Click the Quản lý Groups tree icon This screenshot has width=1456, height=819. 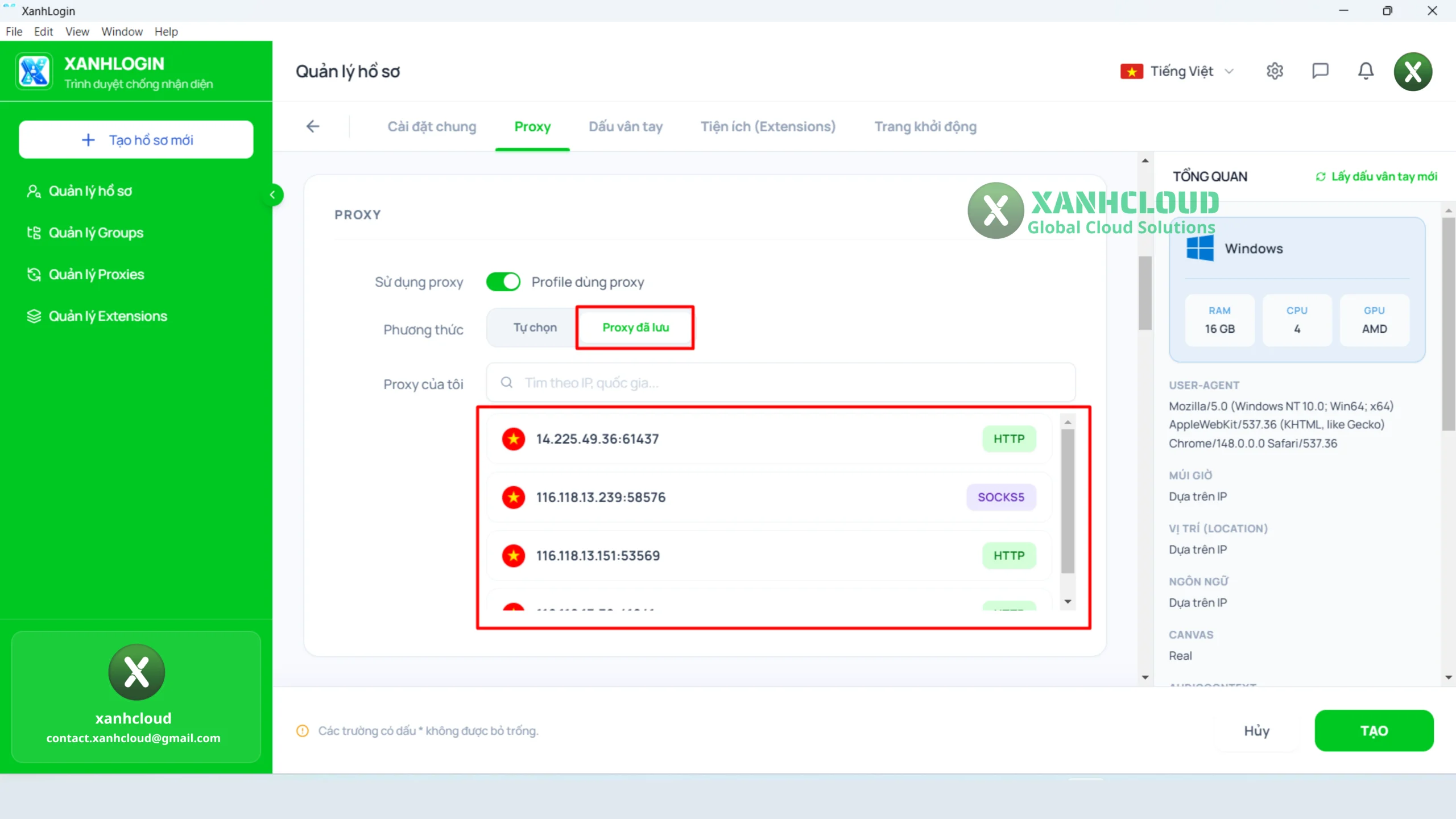click(x=34, y=233)
